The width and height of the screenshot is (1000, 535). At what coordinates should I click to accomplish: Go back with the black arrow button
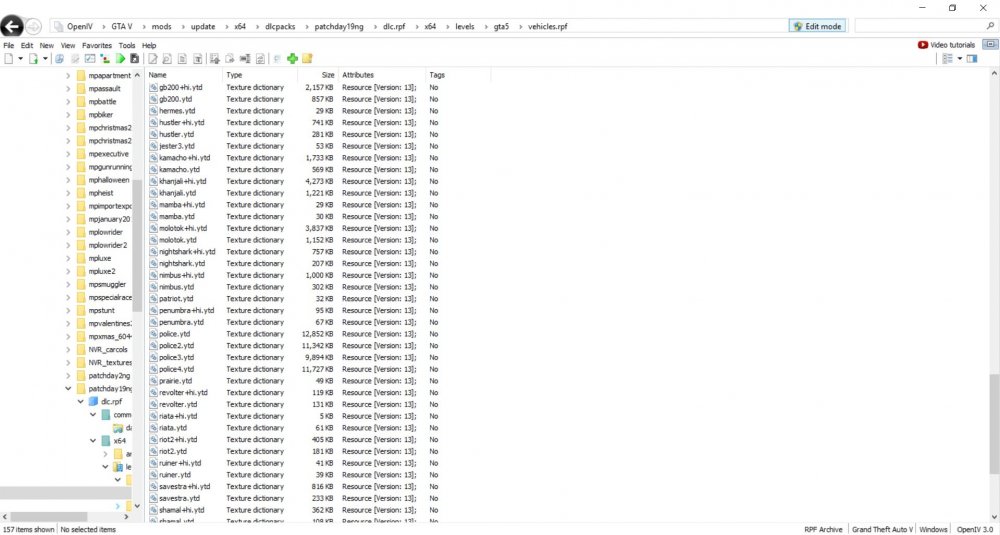[x=11, y=26]
